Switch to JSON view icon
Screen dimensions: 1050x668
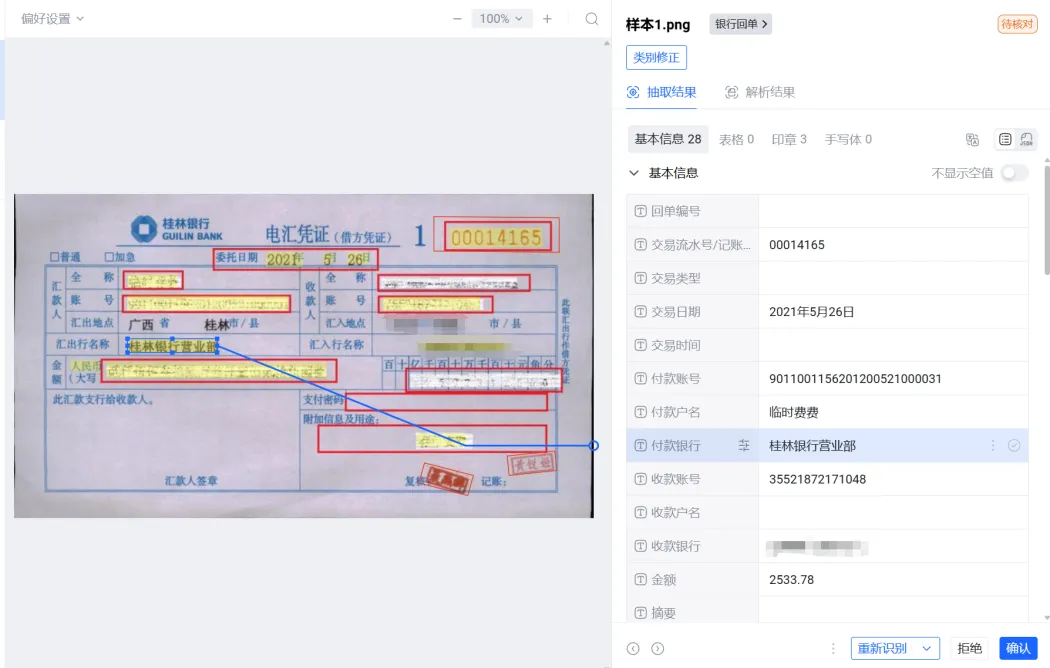tap(1027, 140)
